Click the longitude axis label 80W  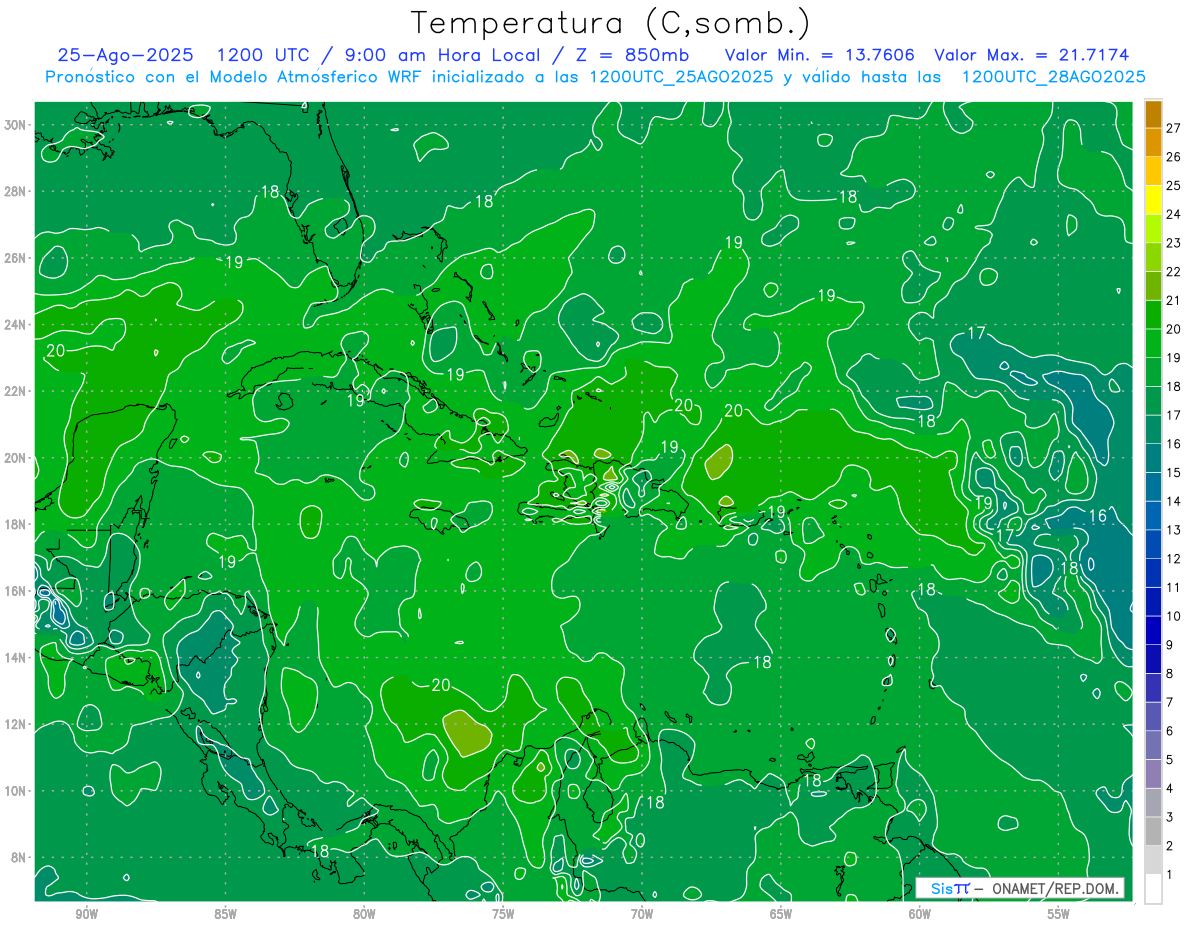tap(364, 914)
